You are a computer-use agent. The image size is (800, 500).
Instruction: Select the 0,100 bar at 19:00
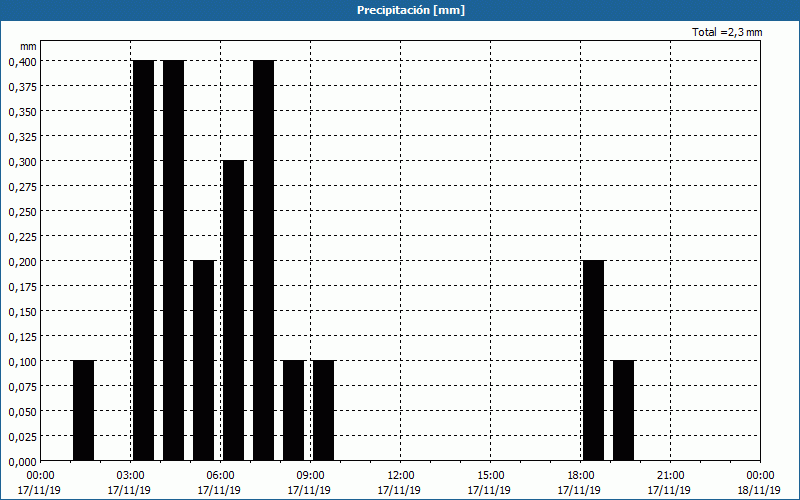pos(623,411)
